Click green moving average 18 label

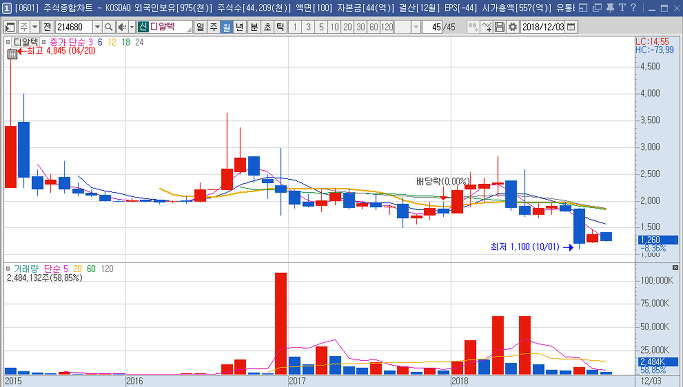click(126, 42)
